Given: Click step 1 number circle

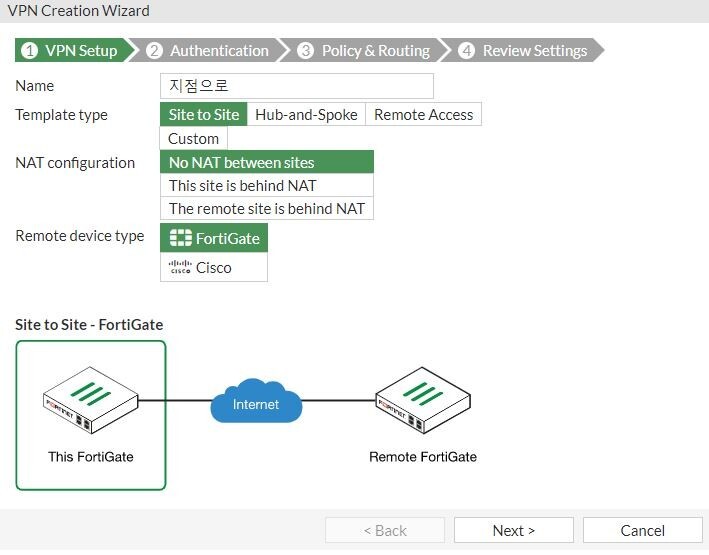Looking at the screenshot, I should (30, 50).
